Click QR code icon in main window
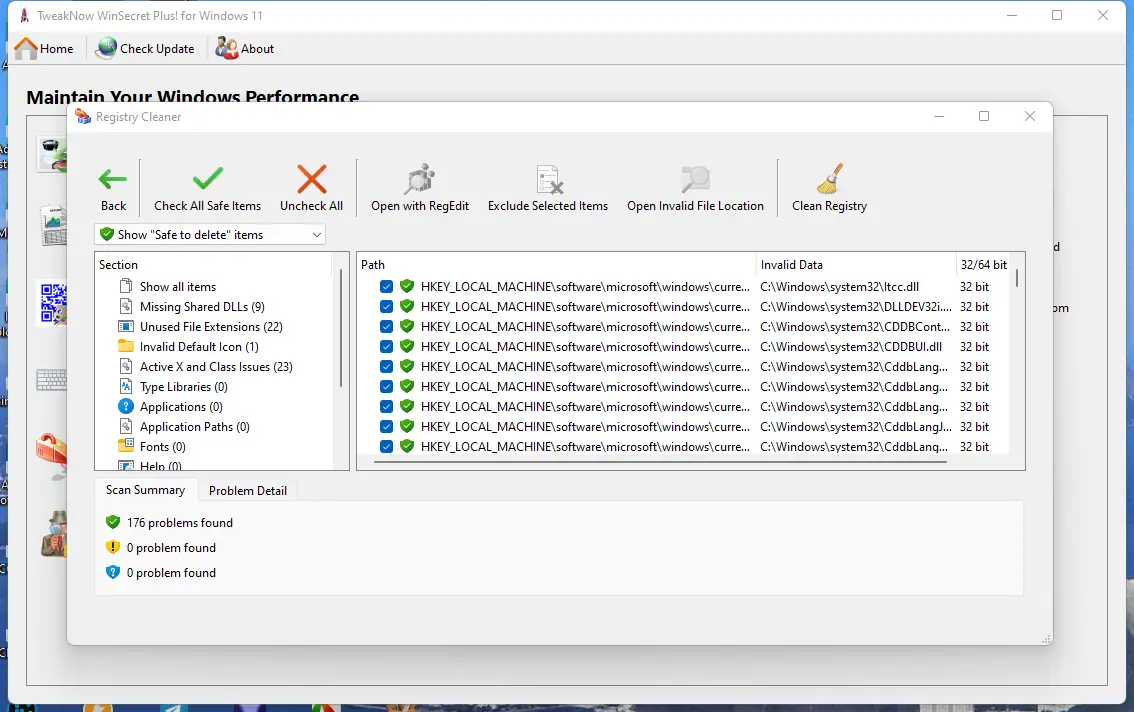This screenshot has height=712, width=1134. coord(53,303)
